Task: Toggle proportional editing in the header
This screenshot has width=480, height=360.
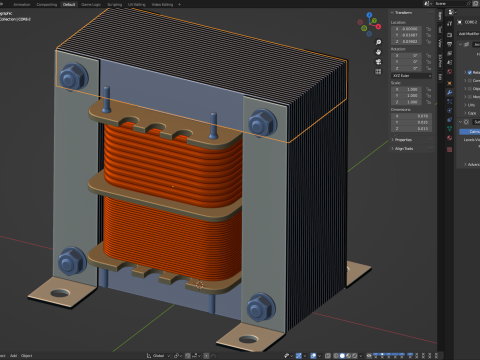Action: click(206, 356)
